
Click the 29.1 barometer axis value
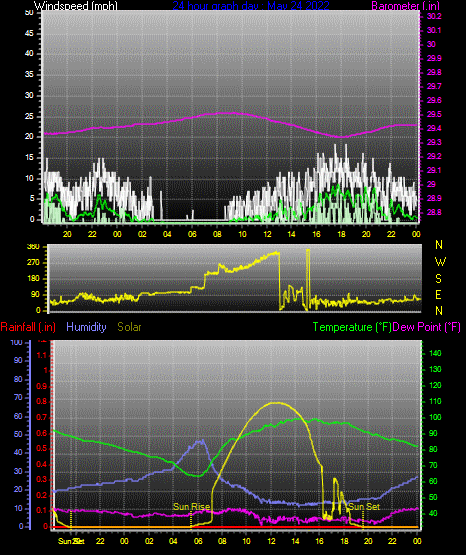point(434,170)
